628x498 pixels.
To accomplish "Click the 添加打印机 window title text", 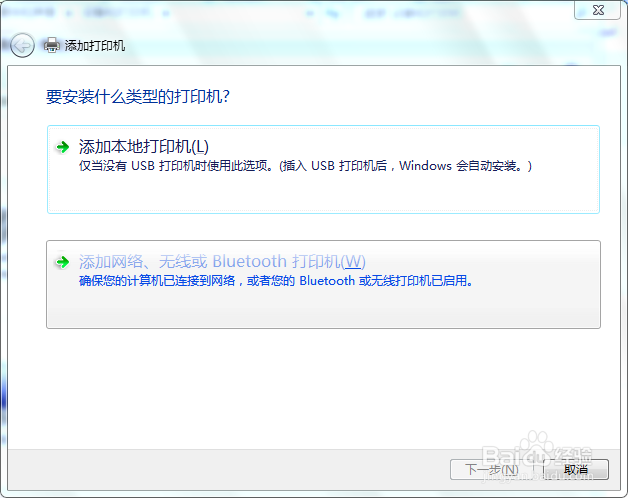I will 95,46.
